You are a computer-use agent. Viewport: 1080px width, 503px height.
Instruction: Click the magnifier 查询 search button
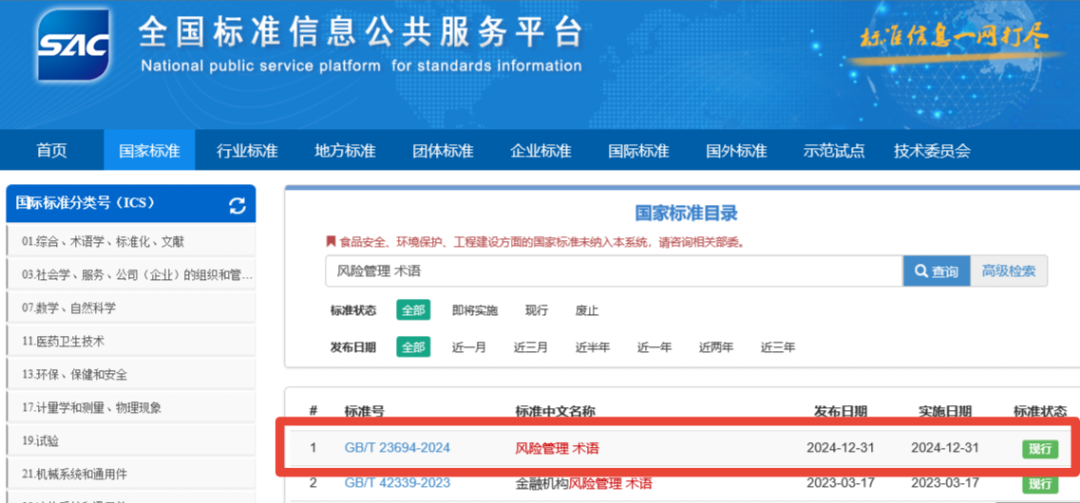point(935,271)
